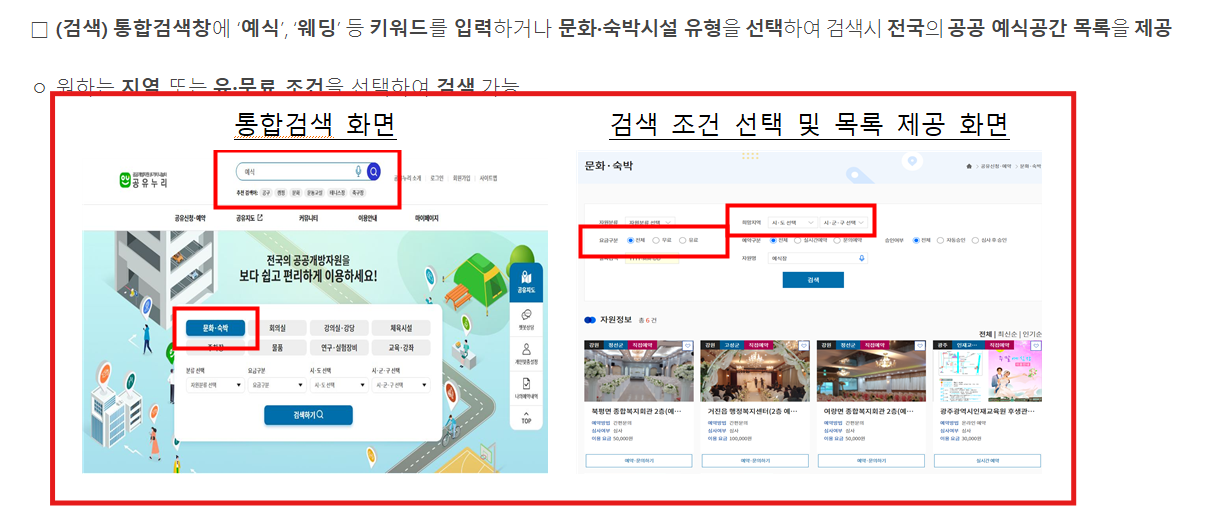
Task: Open the 자원분류 dropdown in the filter panel
Action: (x=649, y=222)
